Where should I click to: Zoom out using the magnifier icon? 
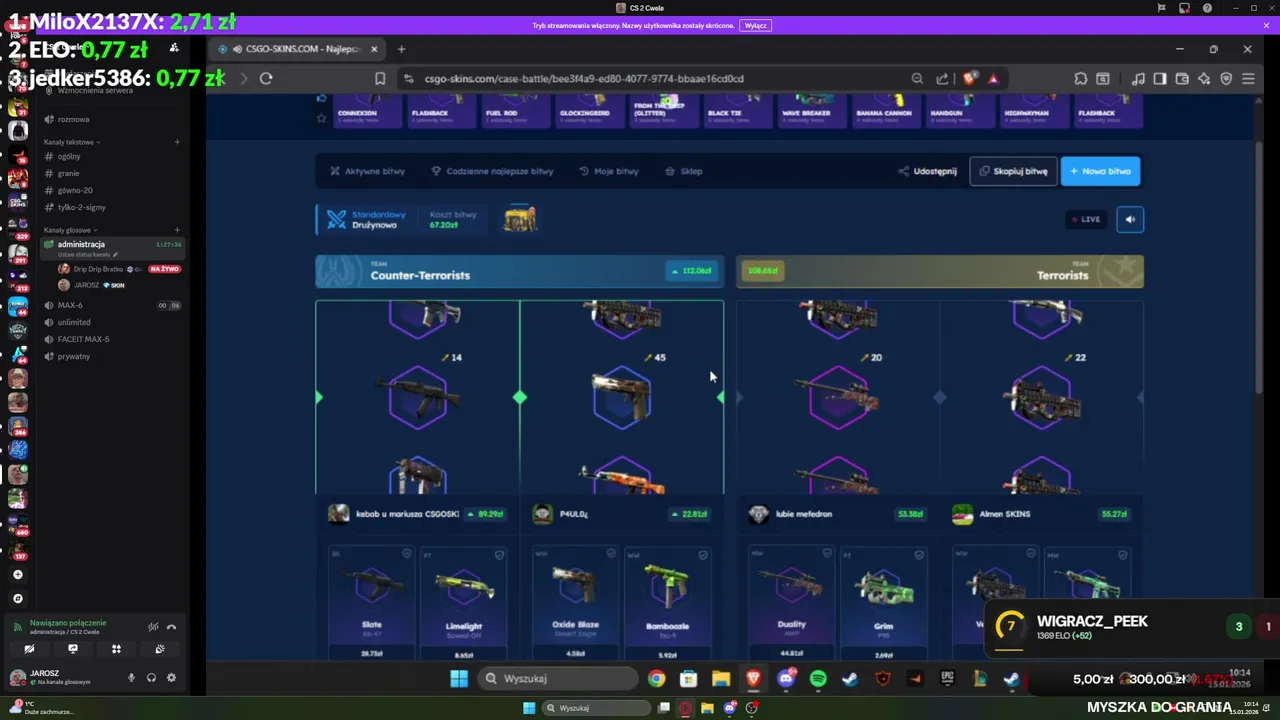(917, 78)
